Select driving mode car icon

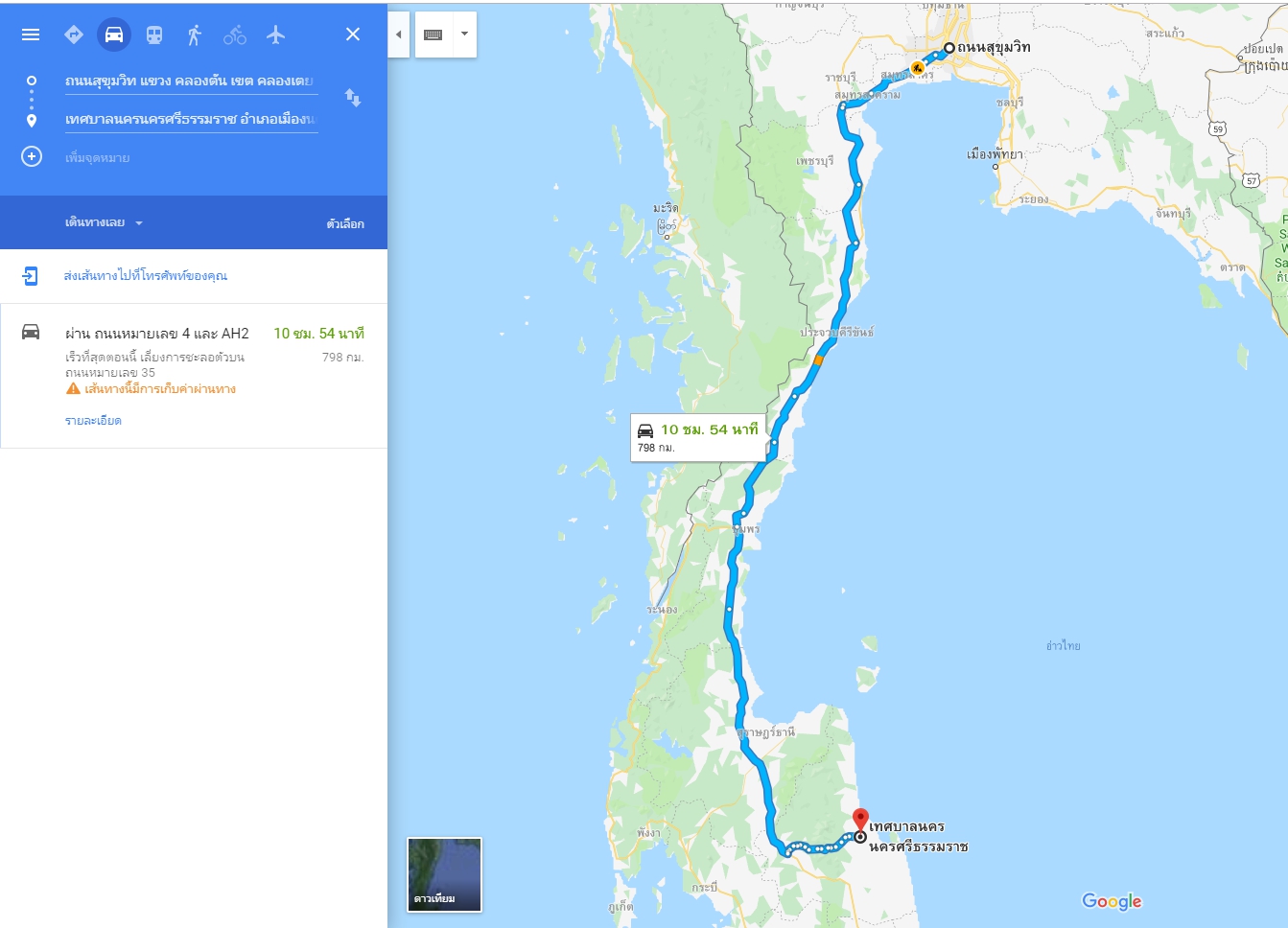tap(114, 35)
